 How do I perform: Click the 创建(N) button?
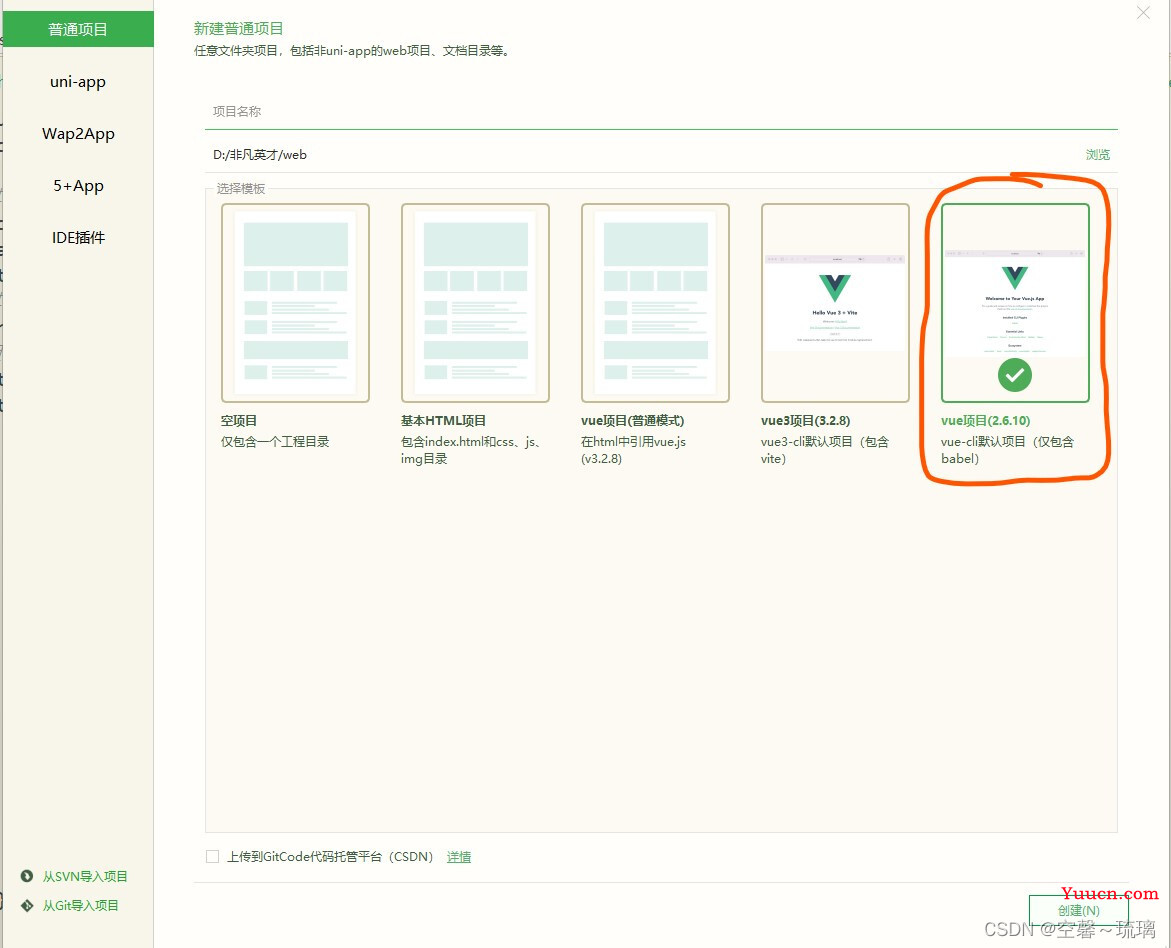1078,910
